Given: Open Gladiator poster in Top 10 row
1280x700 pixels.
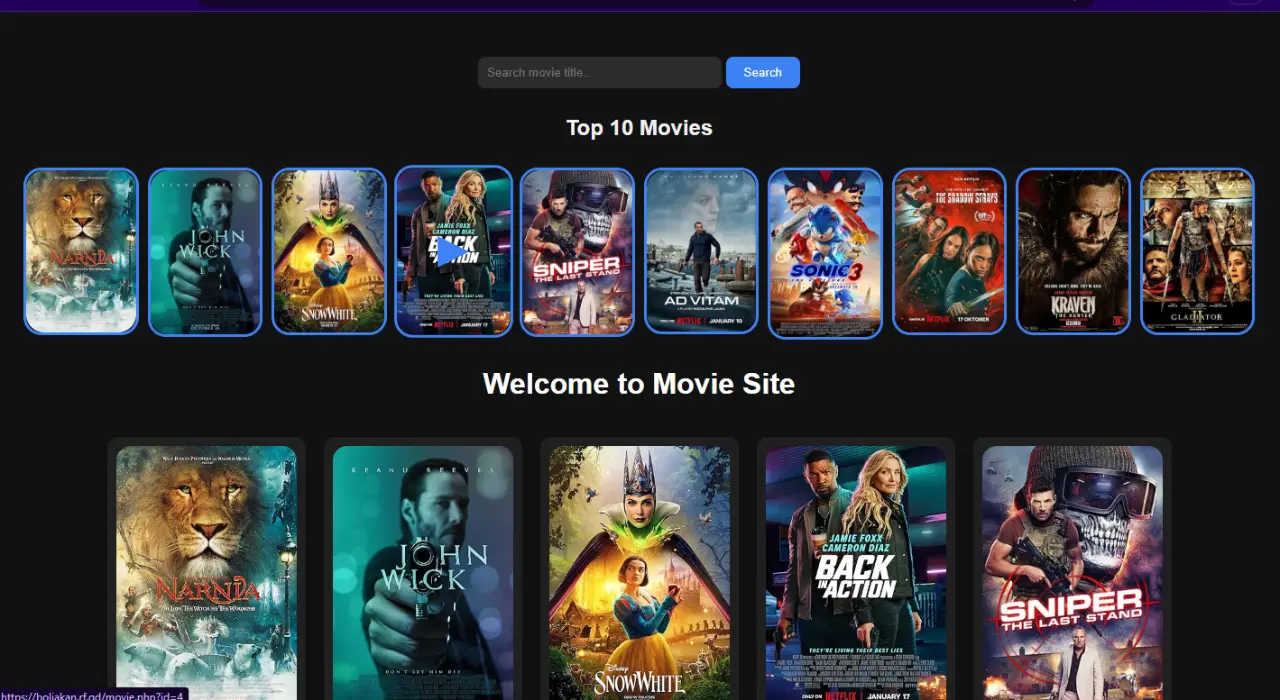Looking at the screenshot, I should 1197,251.
